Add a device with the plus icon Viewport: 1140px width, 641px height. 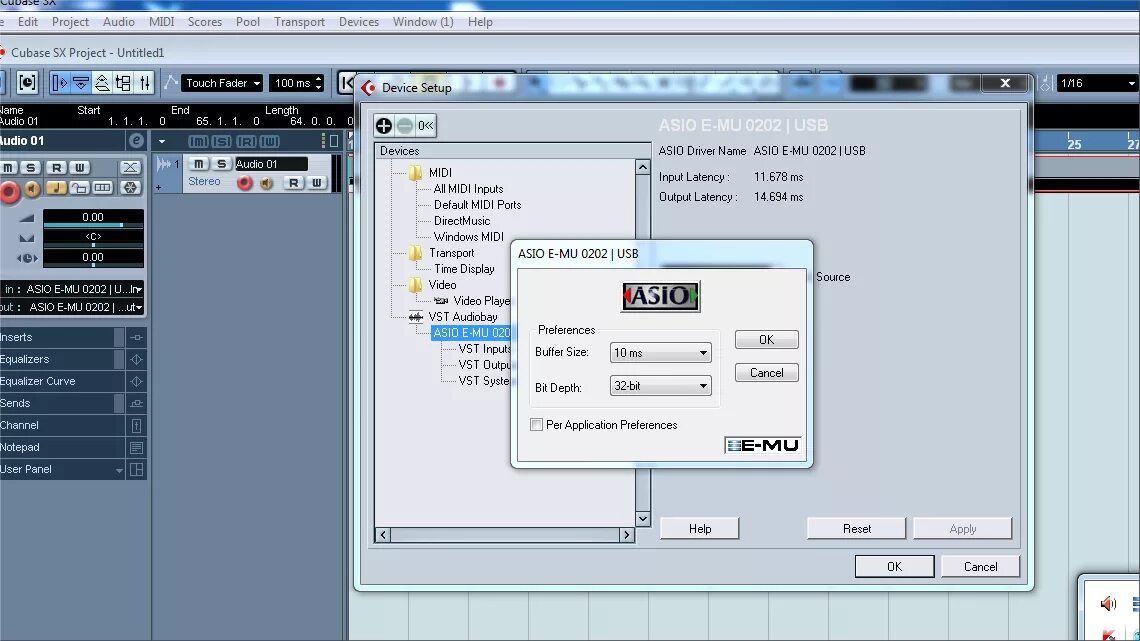[384, 126]
